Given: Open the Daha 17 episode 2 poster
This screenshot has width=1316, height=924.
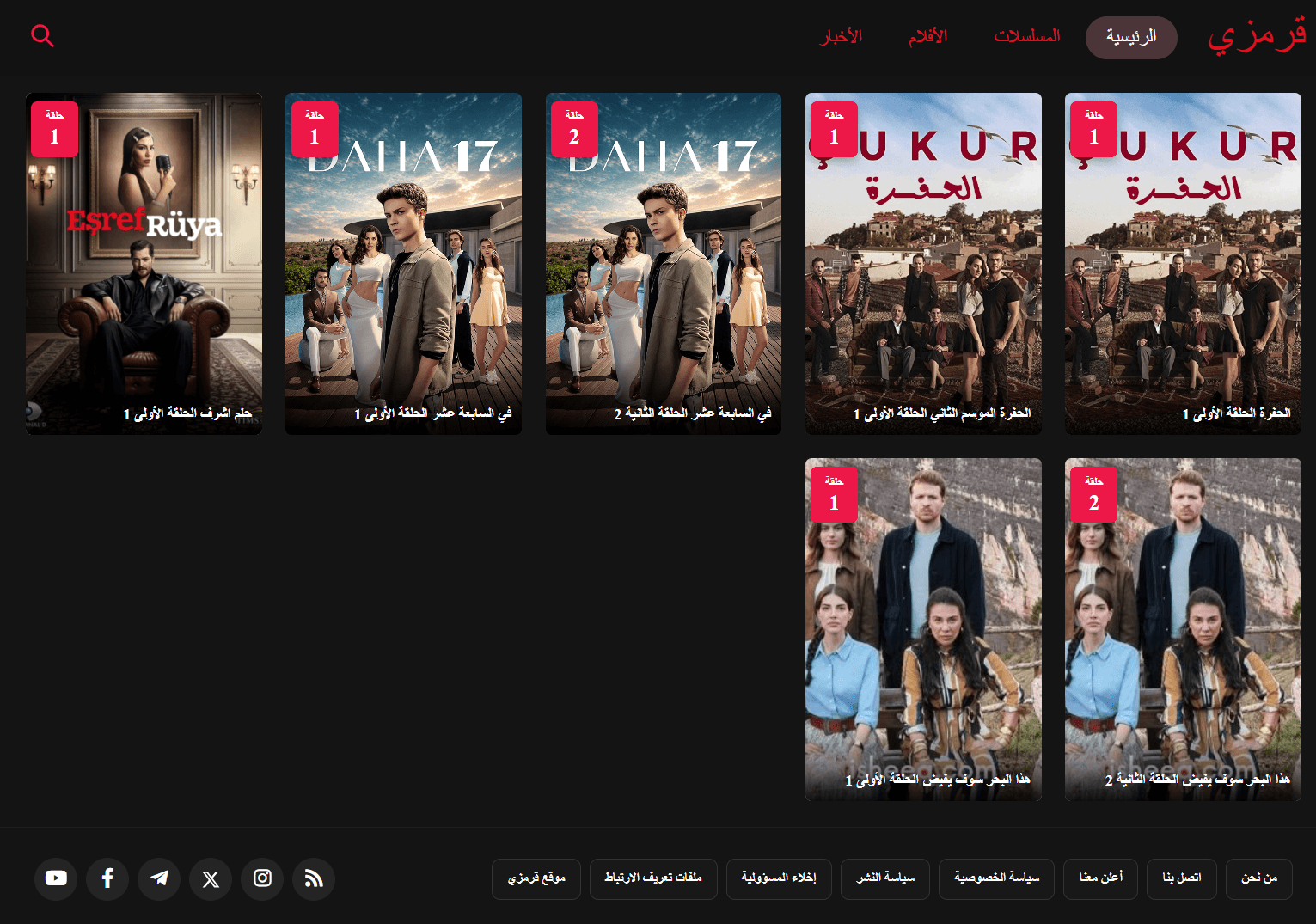Looking at the screenshot, I should (664, 264).
